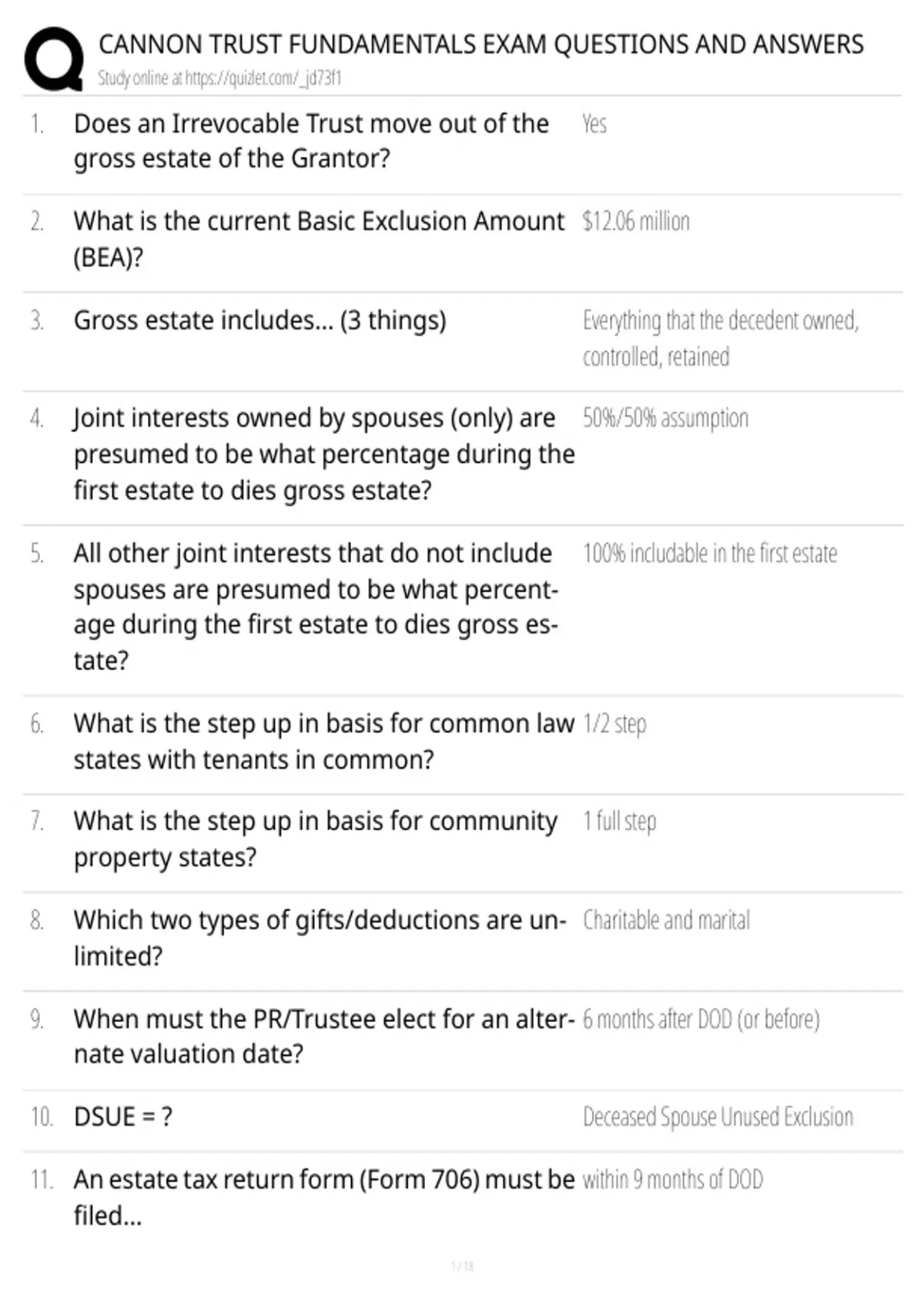Select the community property states question
Viewport: 924px width, 1309px height.
coord(316,839)
